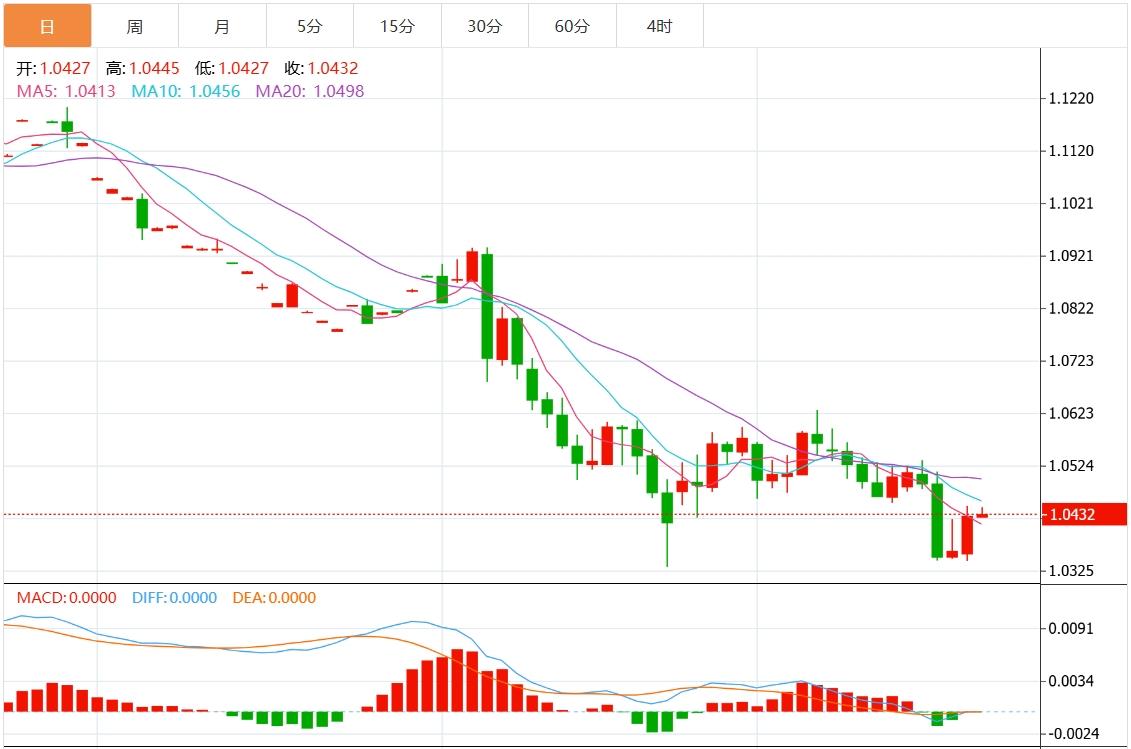Click the 1.1220 price axis label
This screenshot has height=749, width=1131.
1071,98
